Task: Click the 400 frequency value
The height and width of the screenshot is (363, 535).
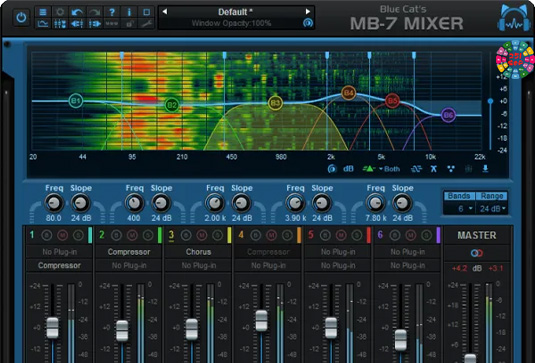Action: (133, 218)
